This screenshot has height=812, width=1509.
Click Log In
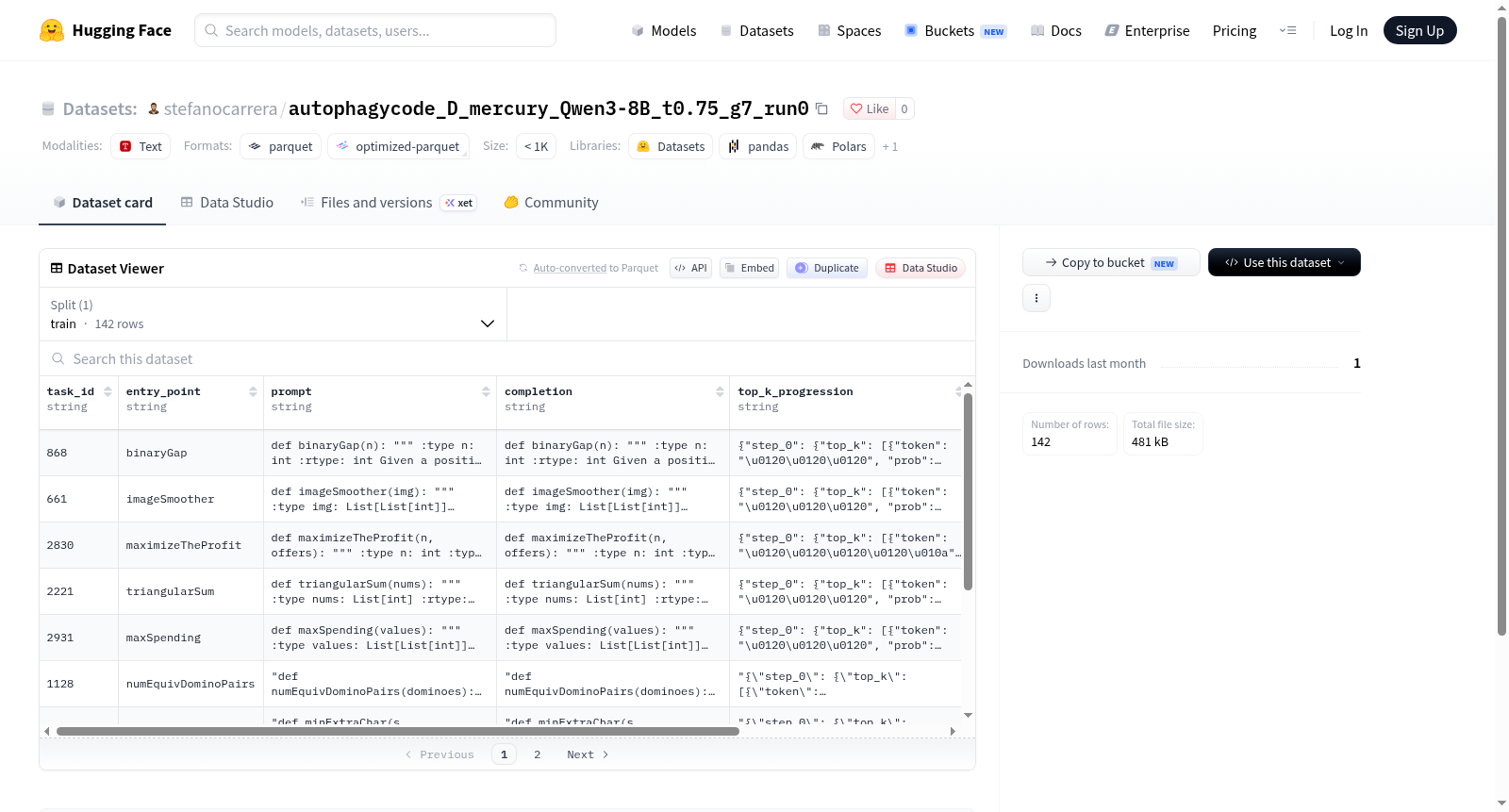(x=1349, y=30)
